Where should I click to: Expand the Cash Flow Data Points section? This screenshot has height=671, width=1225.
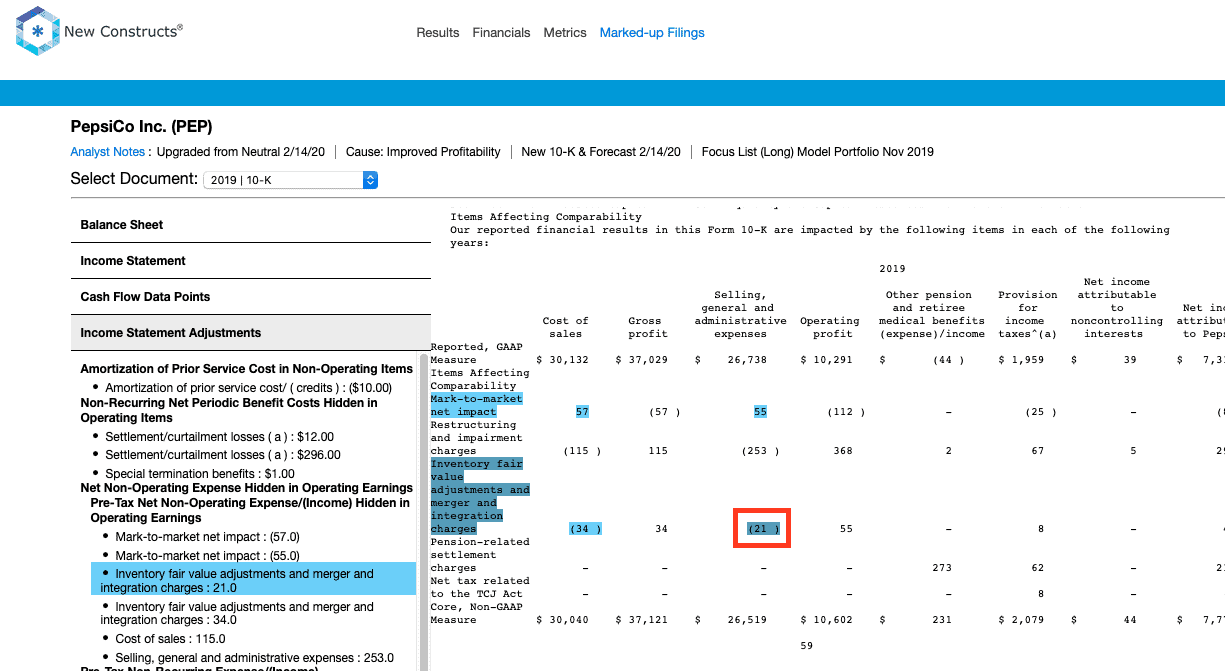251,297
